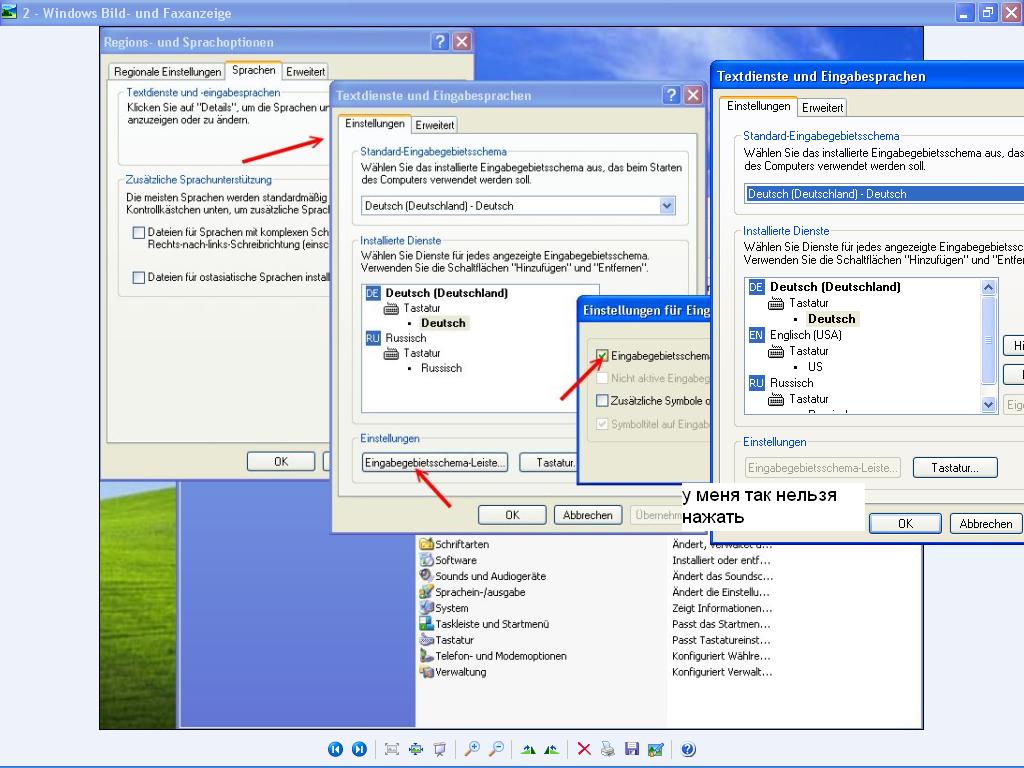Click OK in the right Textdienste dialog
Image resolution: width=1024 pixels, height=768 pixels.
click(x=905, y=524)
